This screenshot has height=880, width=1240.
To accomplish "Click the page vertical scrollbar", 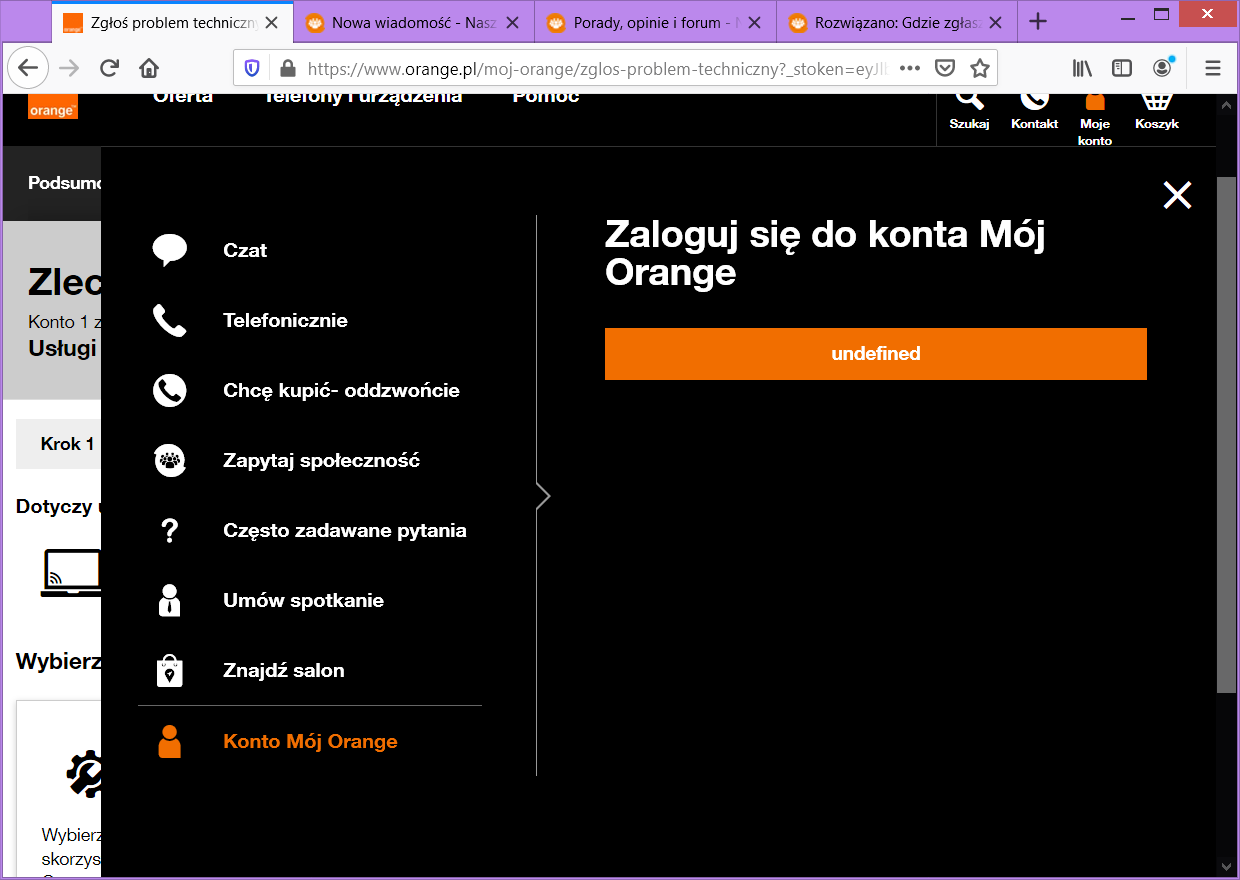I will (x=1226, y=435).
